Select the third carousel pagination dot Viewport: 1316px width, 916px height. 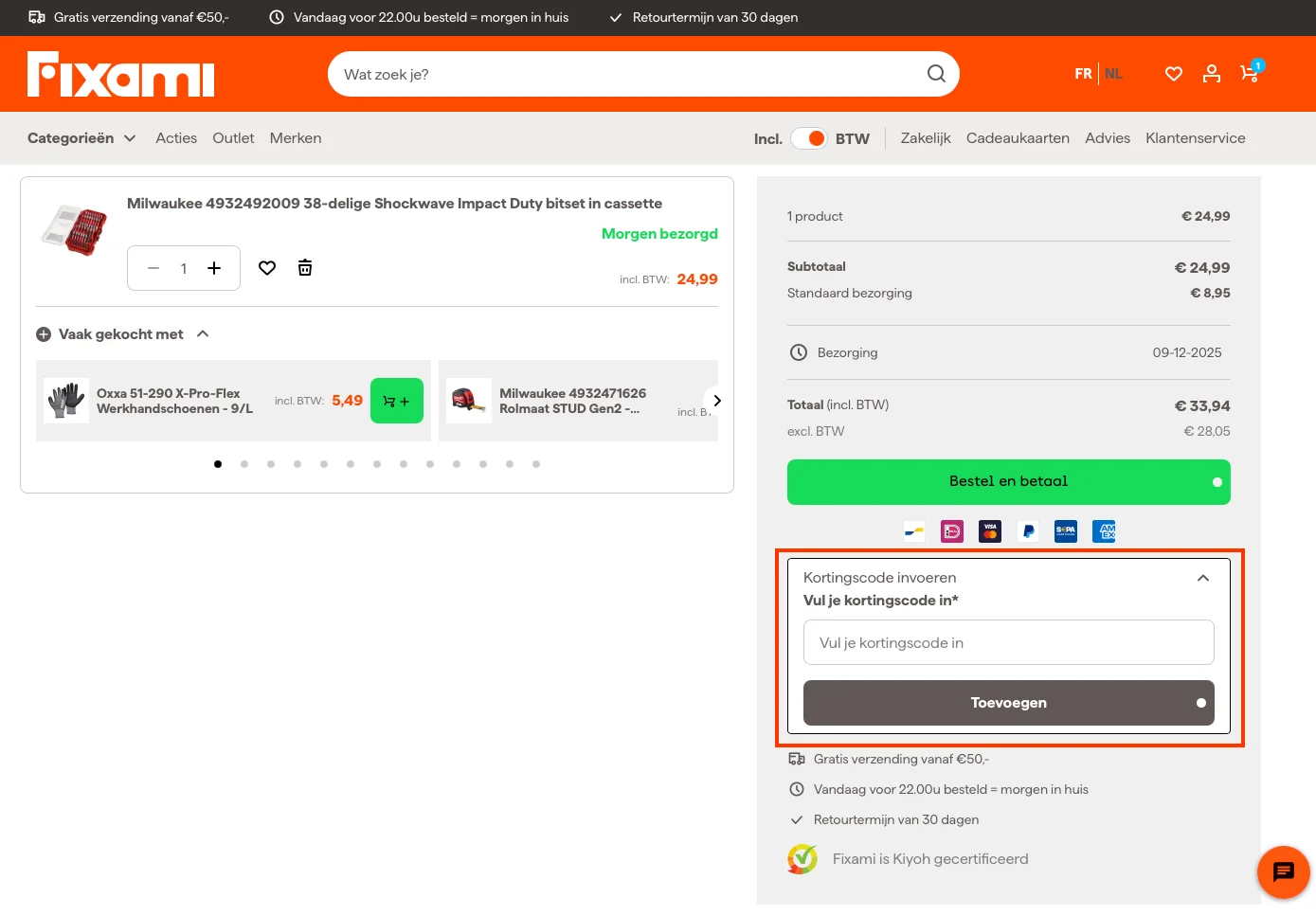[271, 464]
